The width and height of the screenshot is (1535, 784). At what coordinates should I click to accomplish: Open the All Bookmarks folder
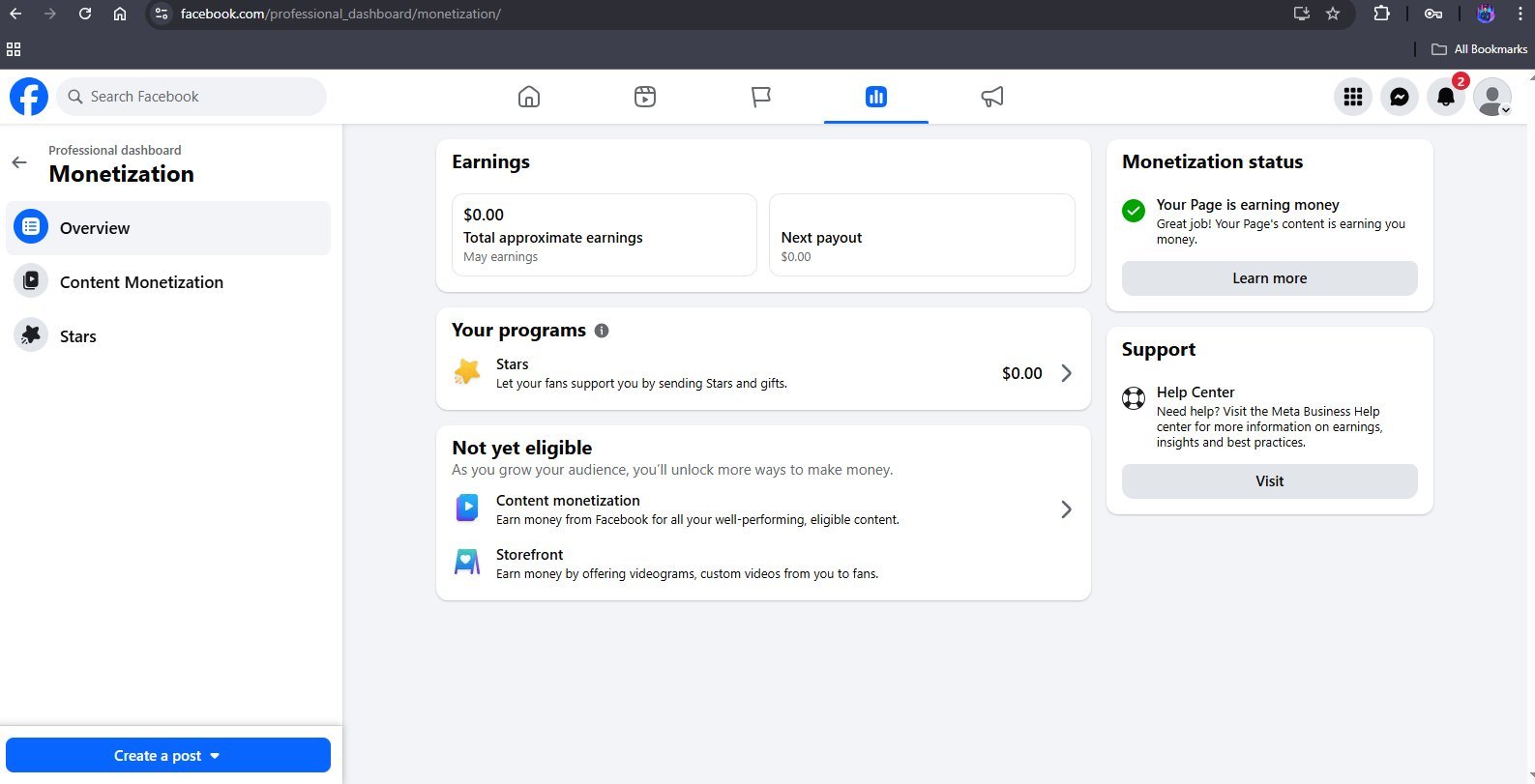coord(1480,49)
